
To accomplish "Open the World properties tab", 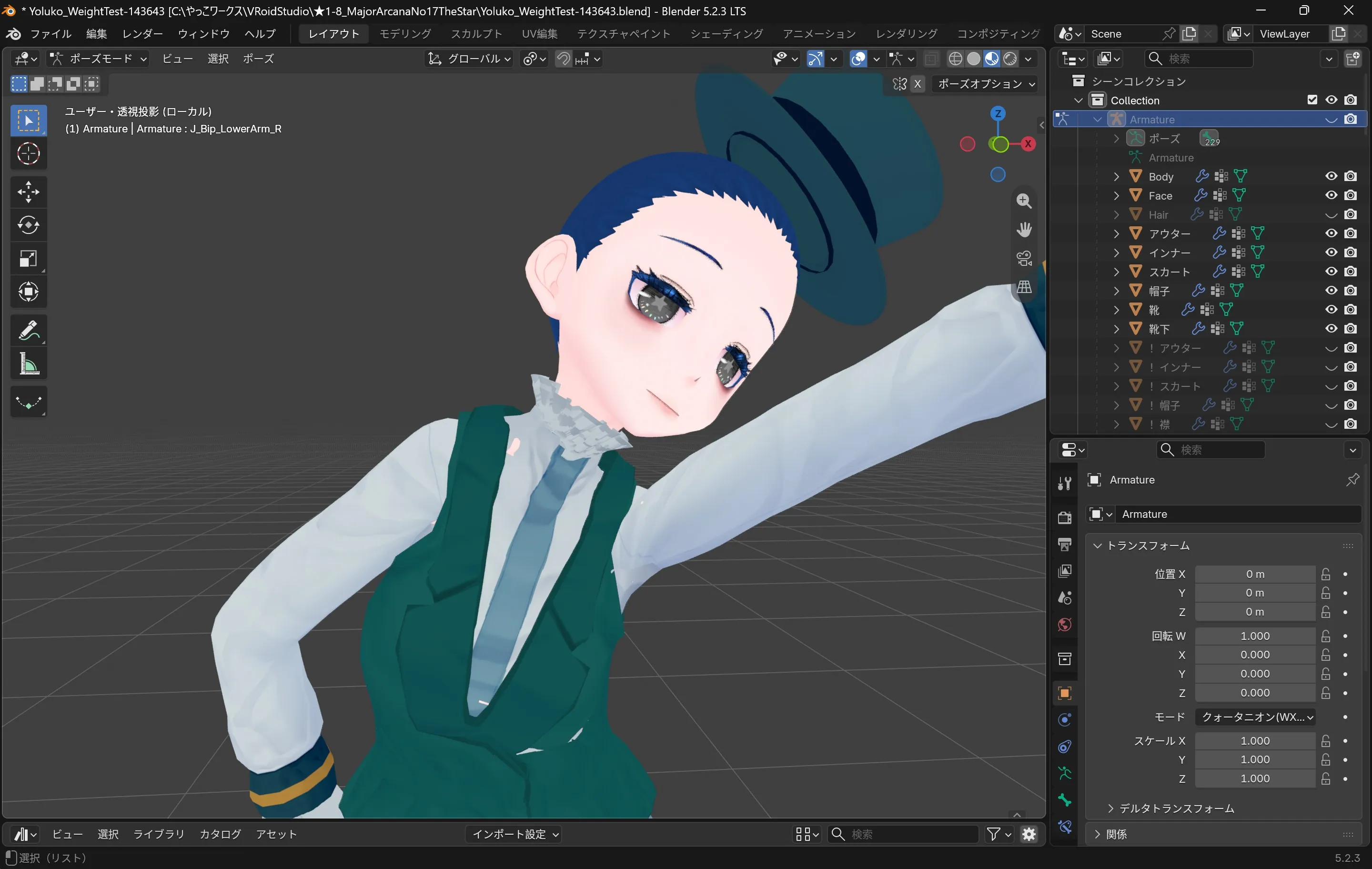I will tap(1064, 625).
